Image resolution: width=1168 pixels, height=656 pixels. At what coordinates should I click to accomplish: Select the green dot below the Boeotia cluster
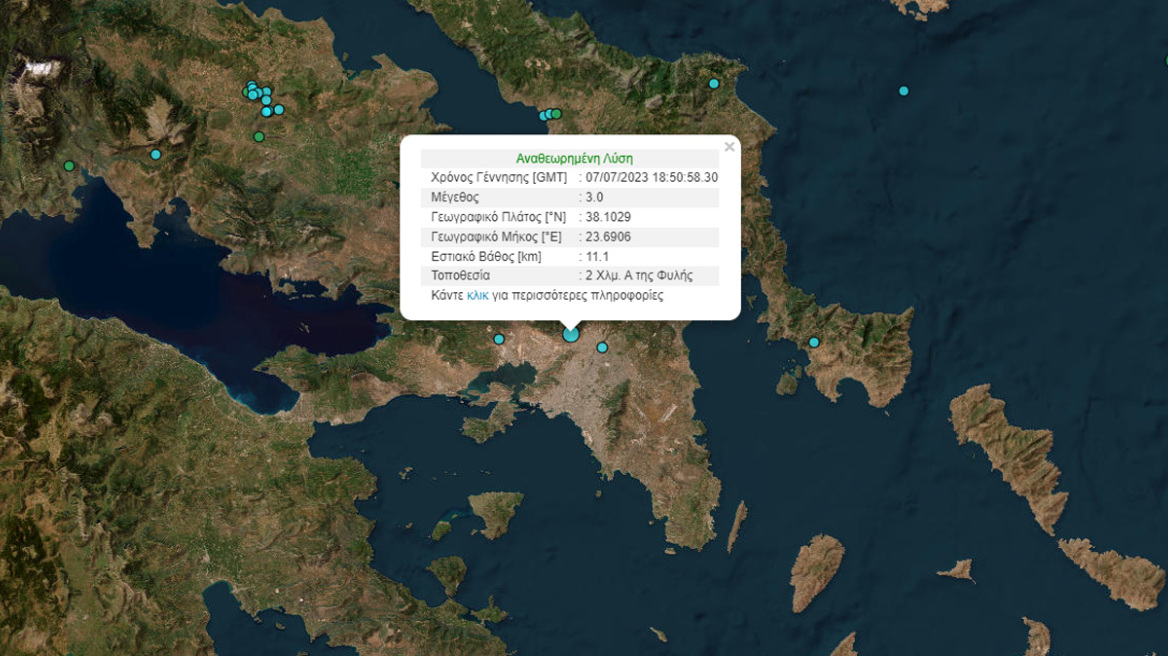point(258,134)
